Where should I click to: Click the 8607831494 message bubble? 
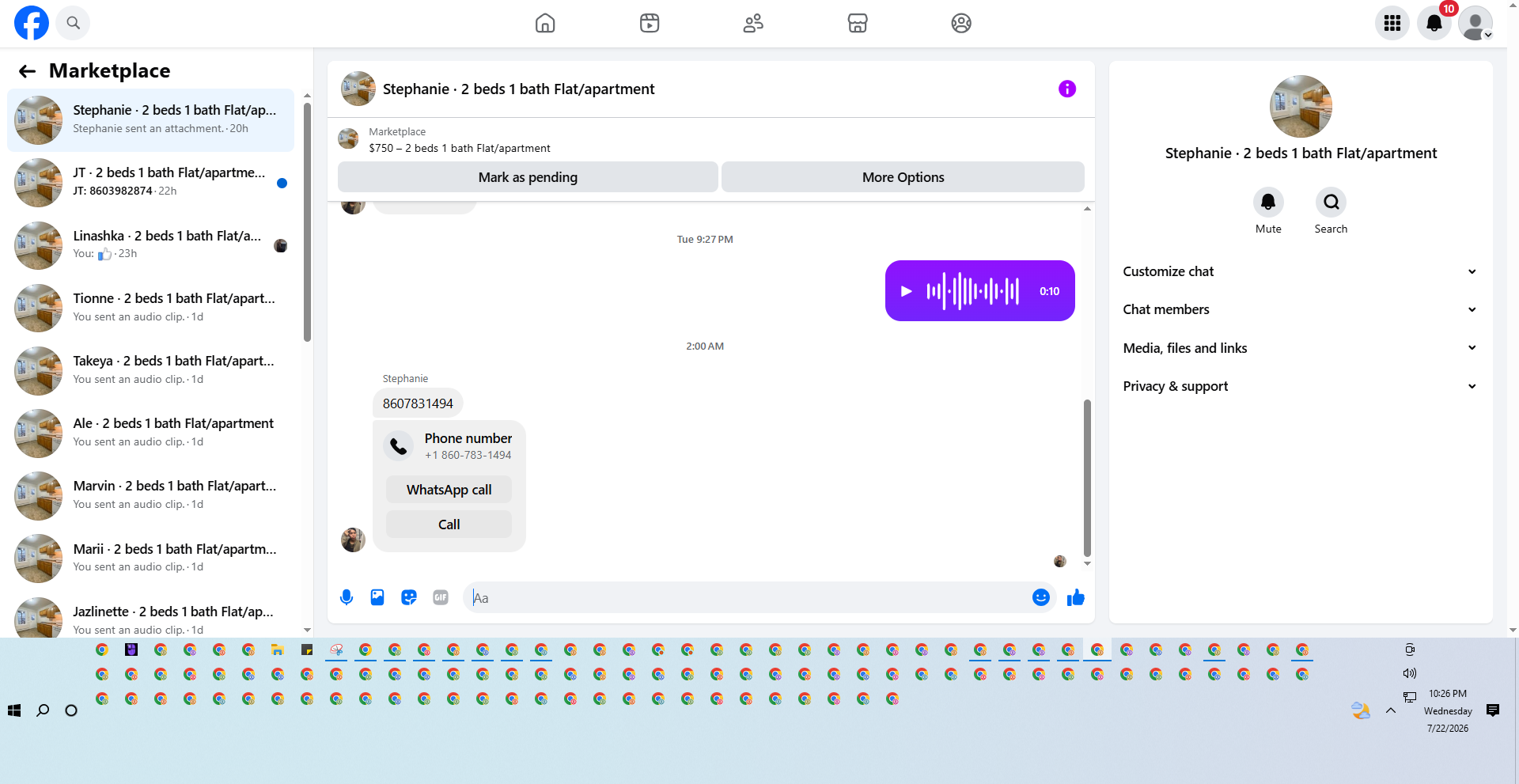[x=418, y=403]
